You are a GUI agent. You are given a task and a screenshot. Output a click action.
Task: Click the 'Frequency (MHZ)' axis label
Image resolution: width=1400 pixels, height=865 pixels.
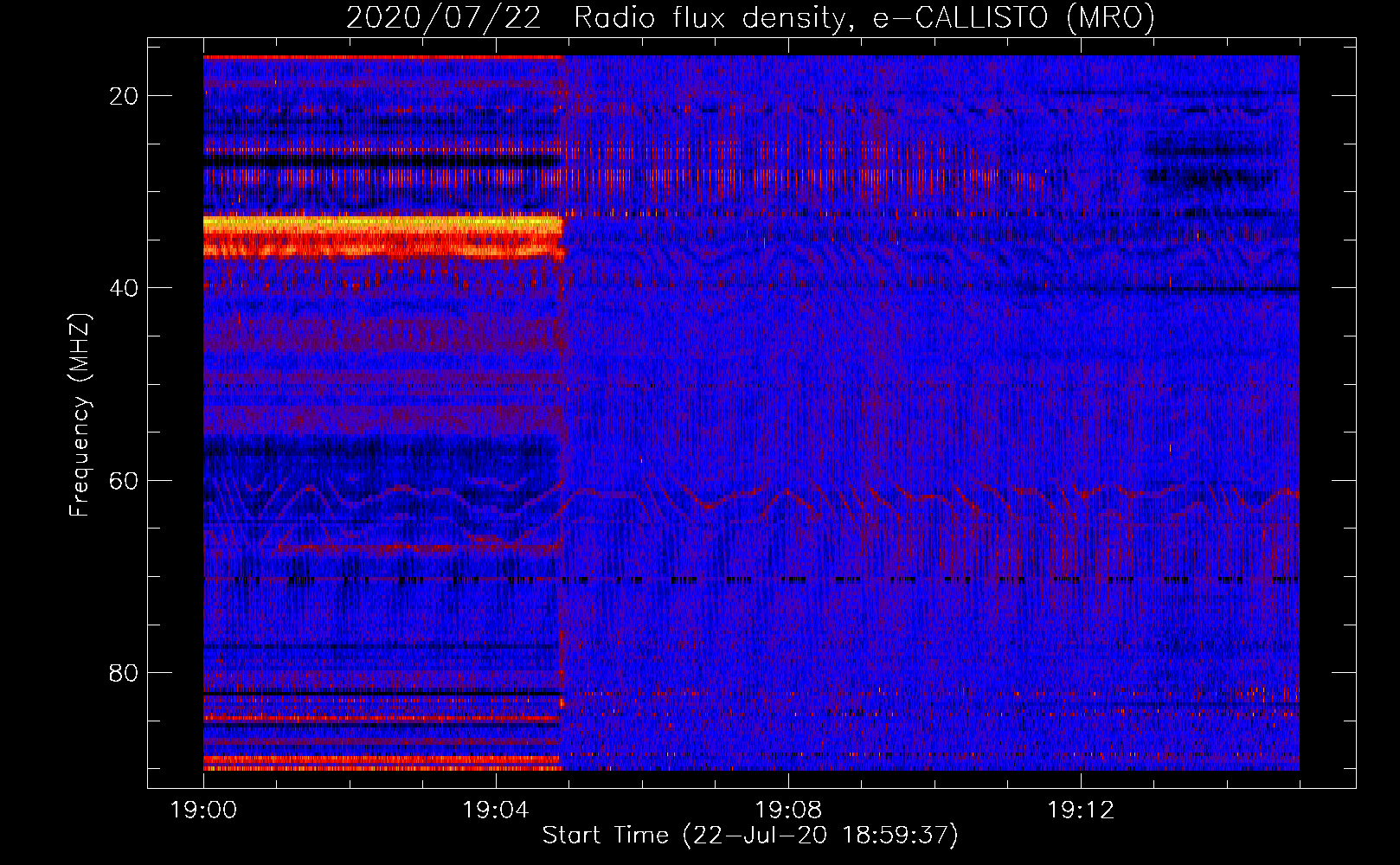pos(80,415)
